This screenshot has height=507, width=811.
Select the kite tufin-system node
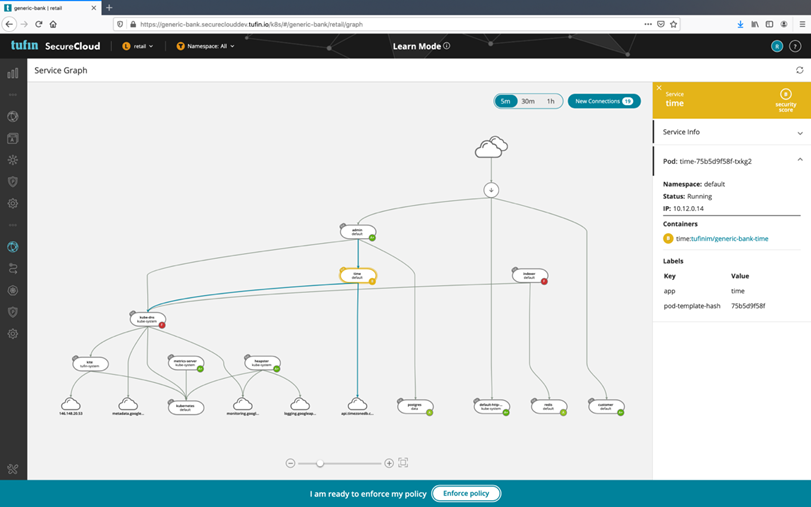90,364
